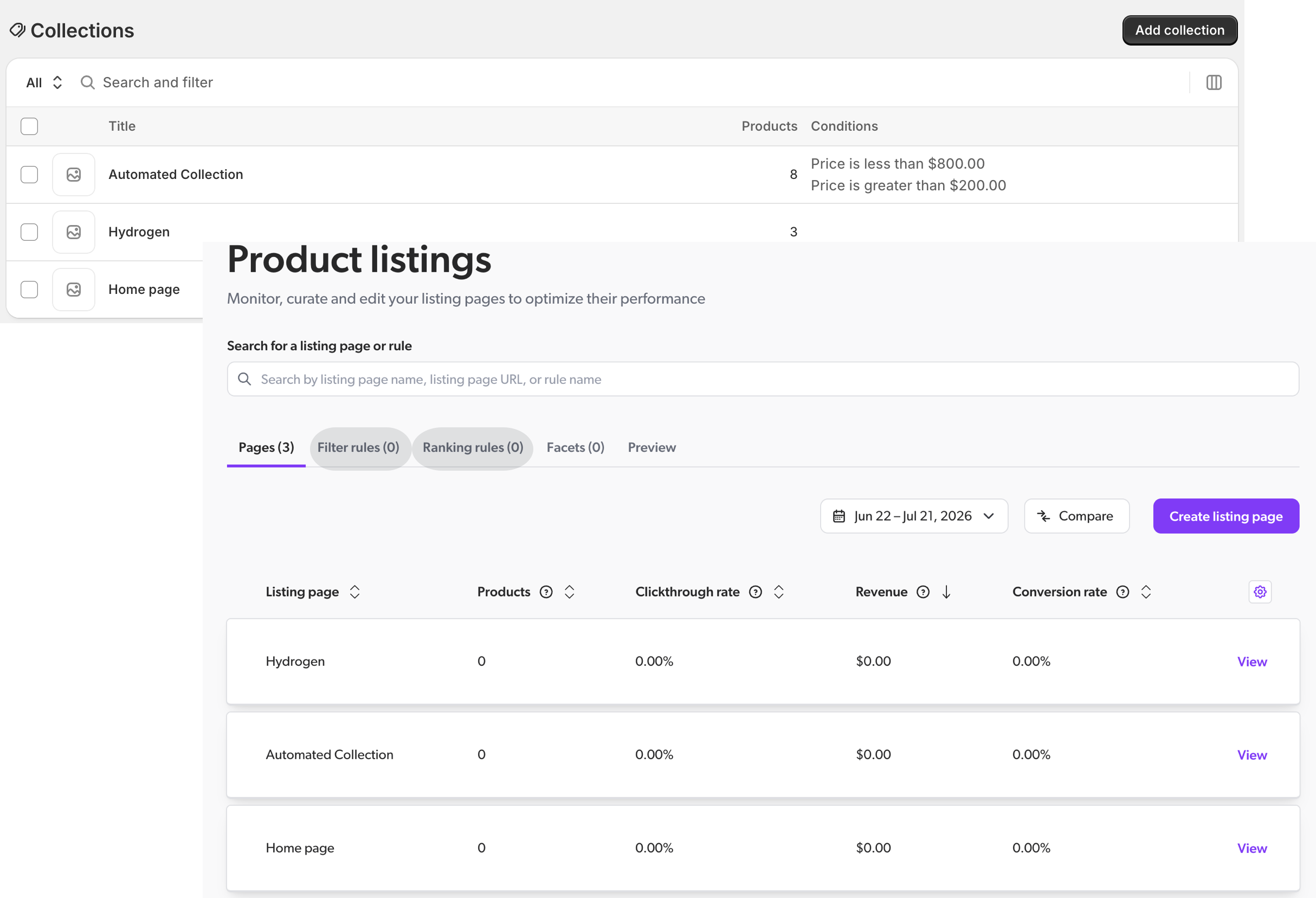Click View link for Home page listing
Screen dimensions: 1316x898
click(x=1252, y=849)
